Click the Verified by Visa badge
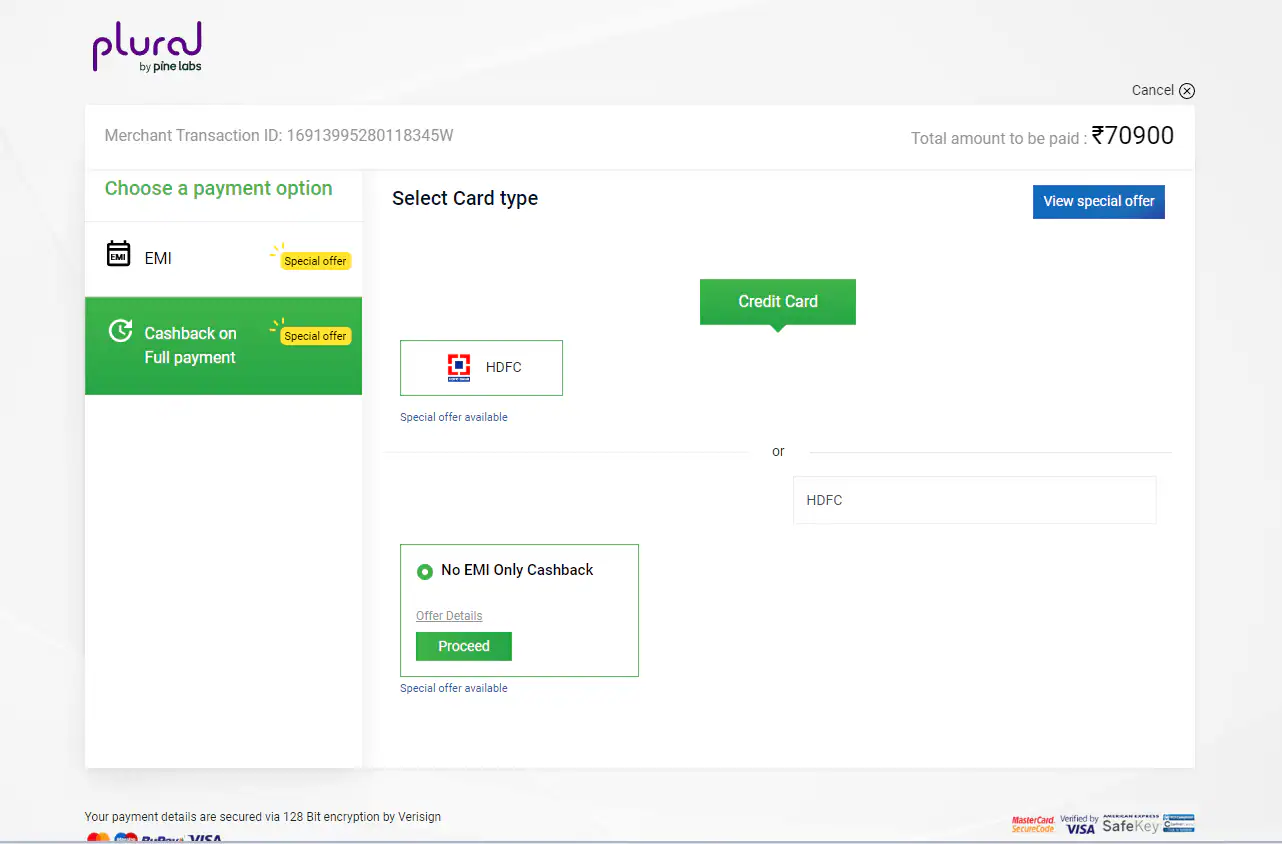This screenshot has width=1282, height=844. (x=1079, y=824)
